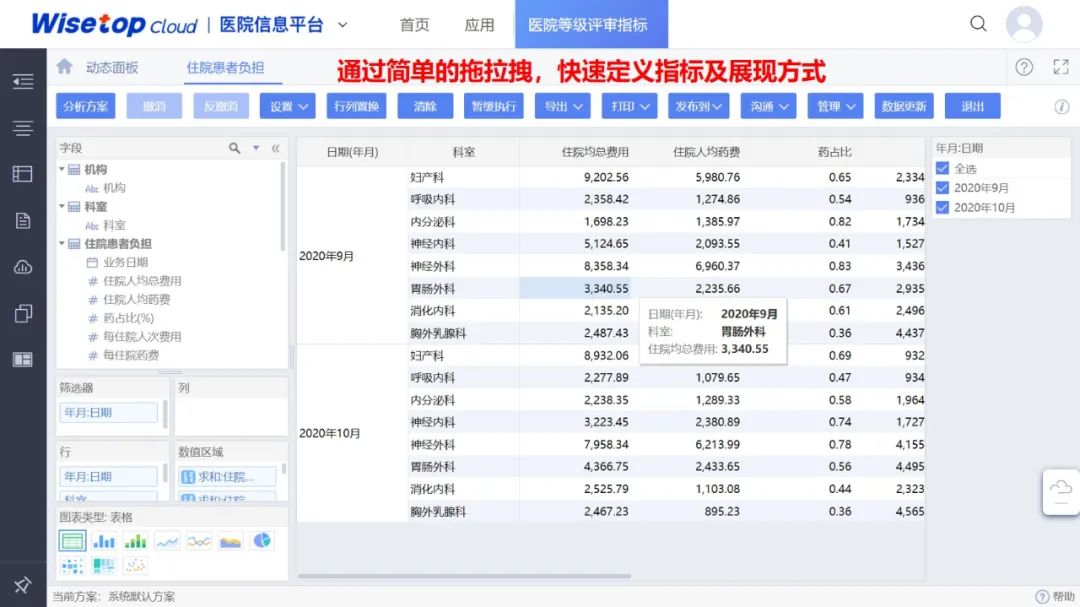Switch to the 动态面板 tab

[112, 68]
